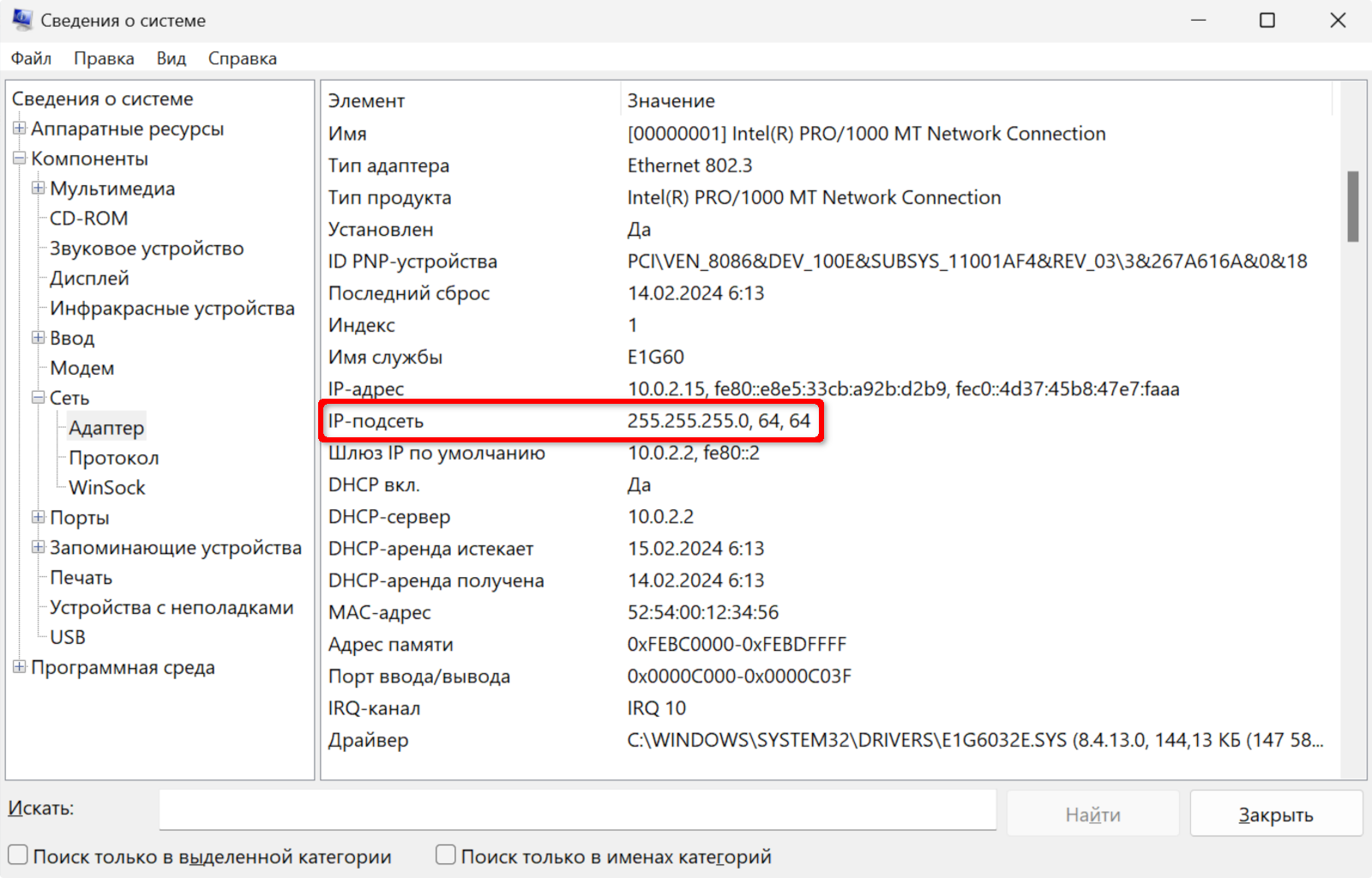This screenshot has height=878, width=1372.
Task: Click the DHCP-сервер row label
Action: 389,517
